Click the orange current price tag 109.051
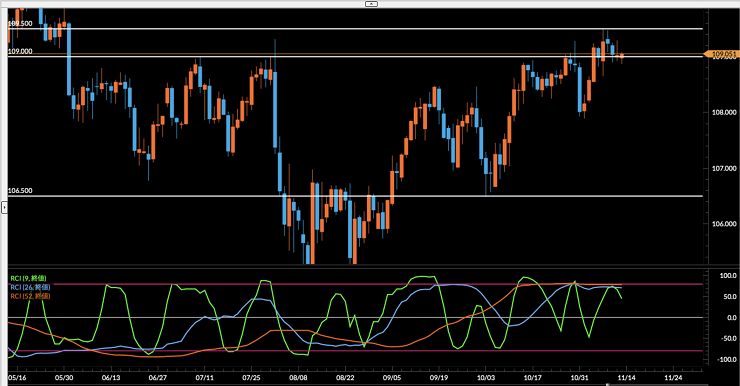Viewport: 740px width, 386px height. click(721, 54)
